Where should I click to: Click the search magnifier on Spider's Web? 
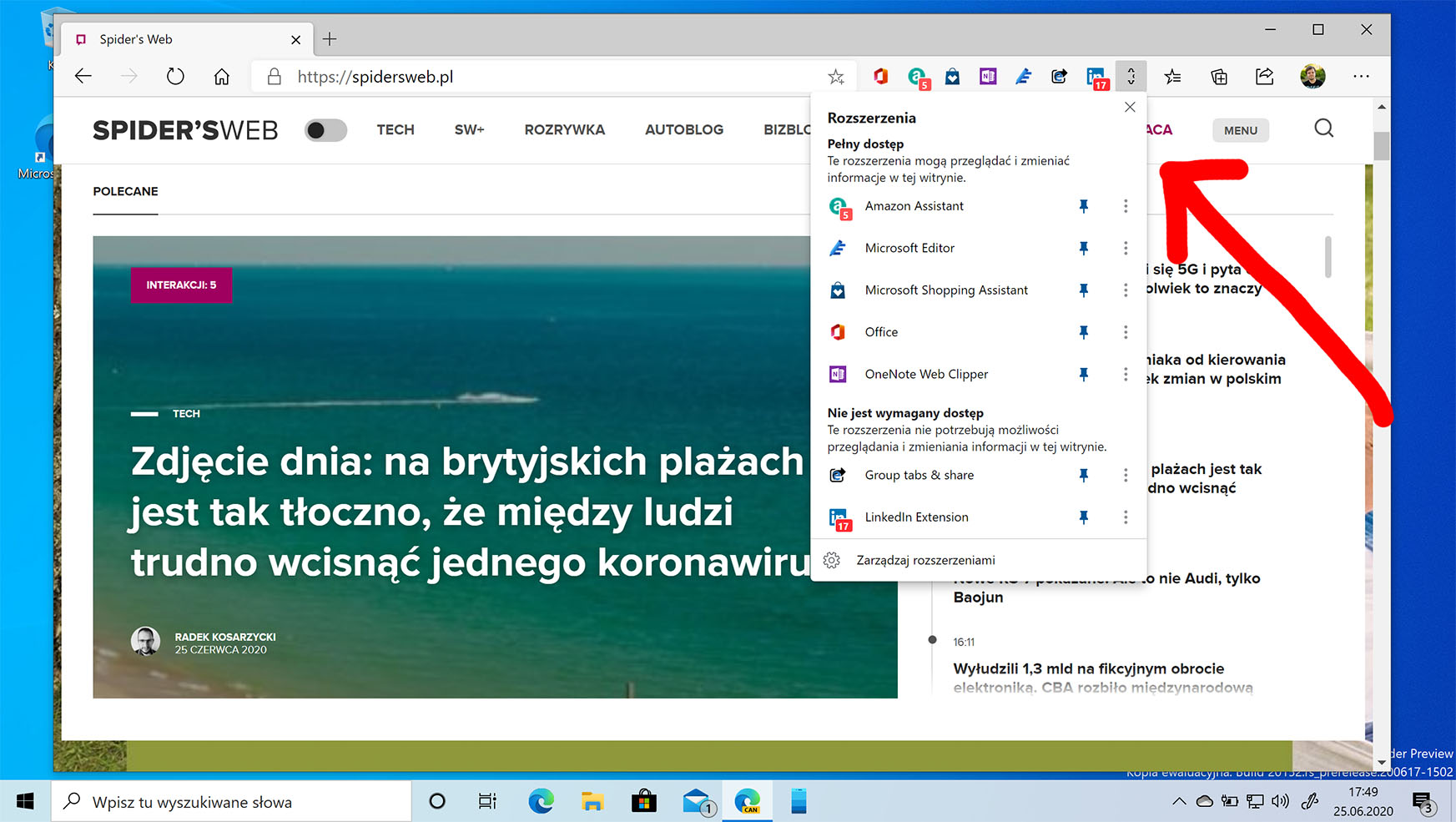(1323, 129)
